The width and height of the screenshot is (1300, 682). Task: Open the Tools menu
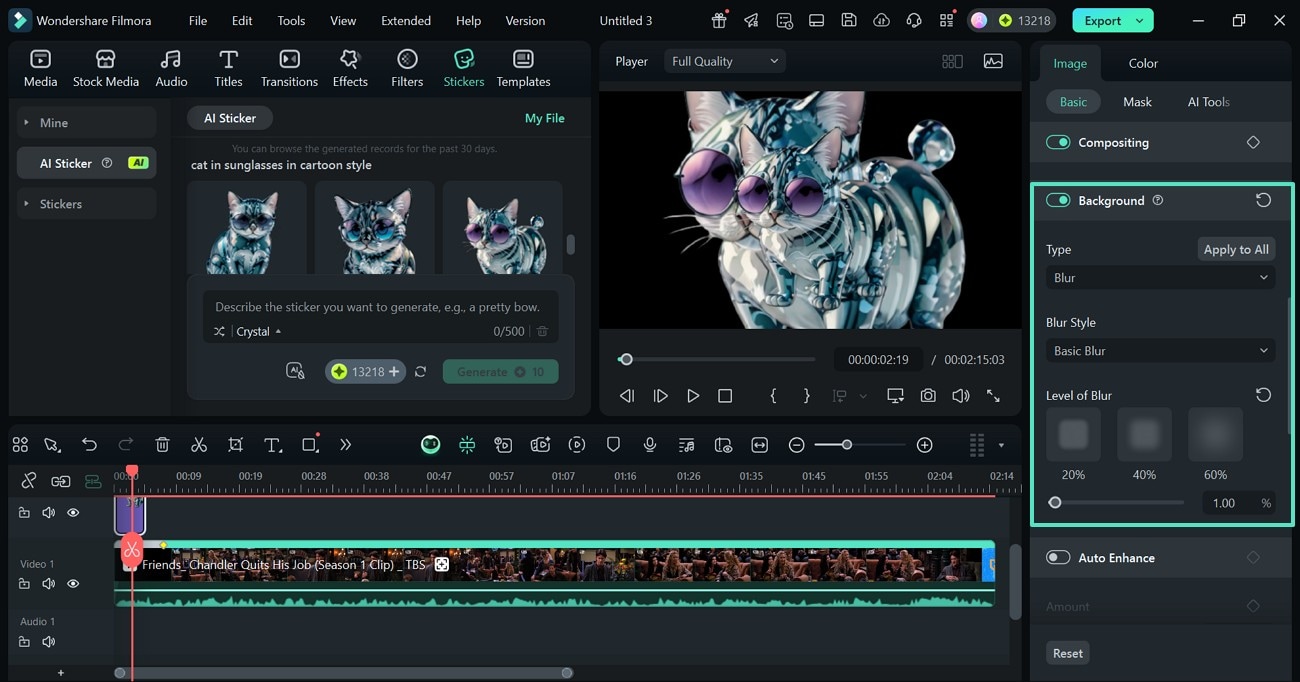291,20
